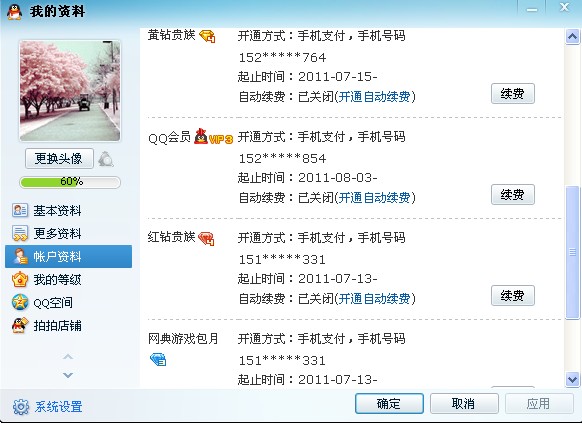Expand sidebar list with up chevron
582x424 pixels.
pos(68,357)
